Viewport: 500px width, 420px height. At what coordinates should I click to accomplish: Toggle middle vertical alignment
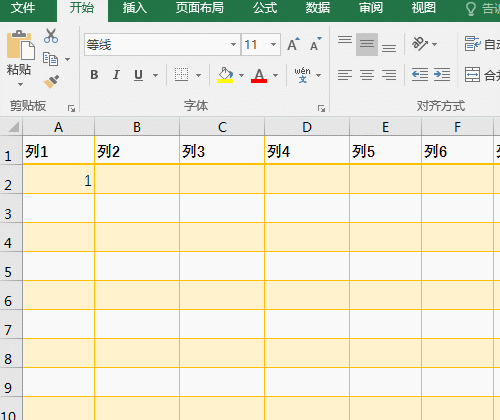[367, 44]
